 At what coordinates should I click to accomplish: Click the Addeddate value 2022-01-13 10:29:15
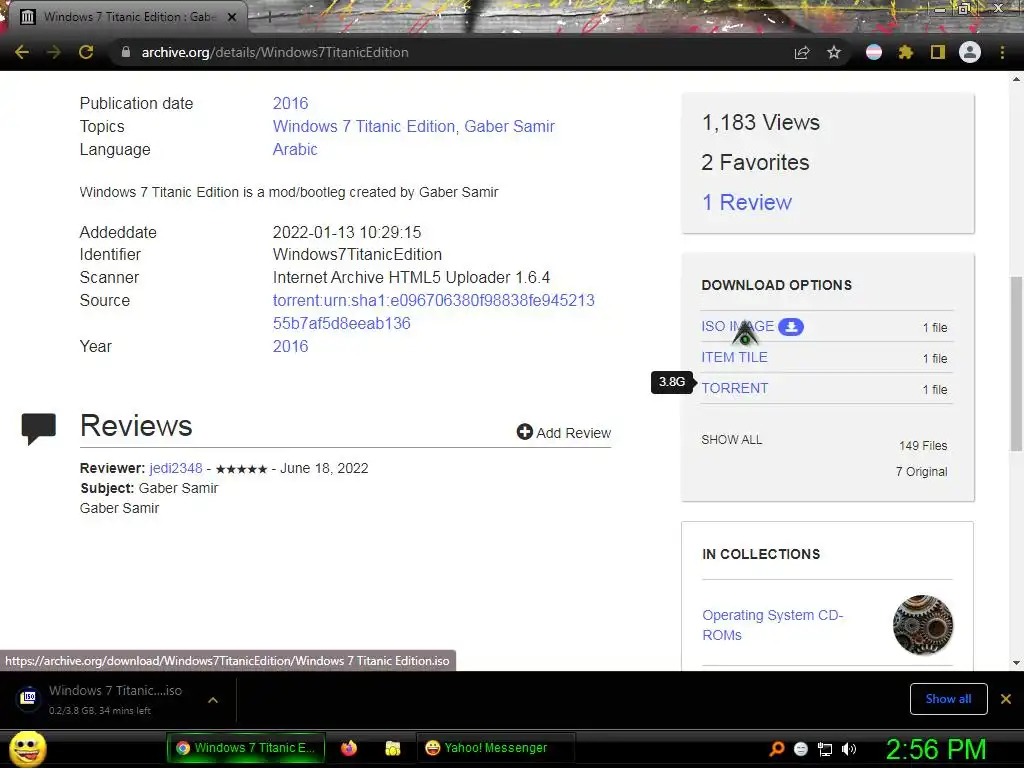coord(347,232)
